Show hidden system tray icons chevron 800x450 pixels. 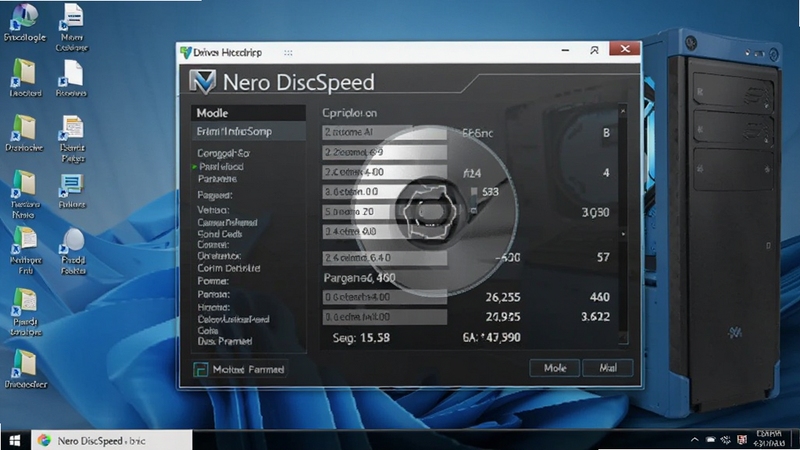pos(694,439)
